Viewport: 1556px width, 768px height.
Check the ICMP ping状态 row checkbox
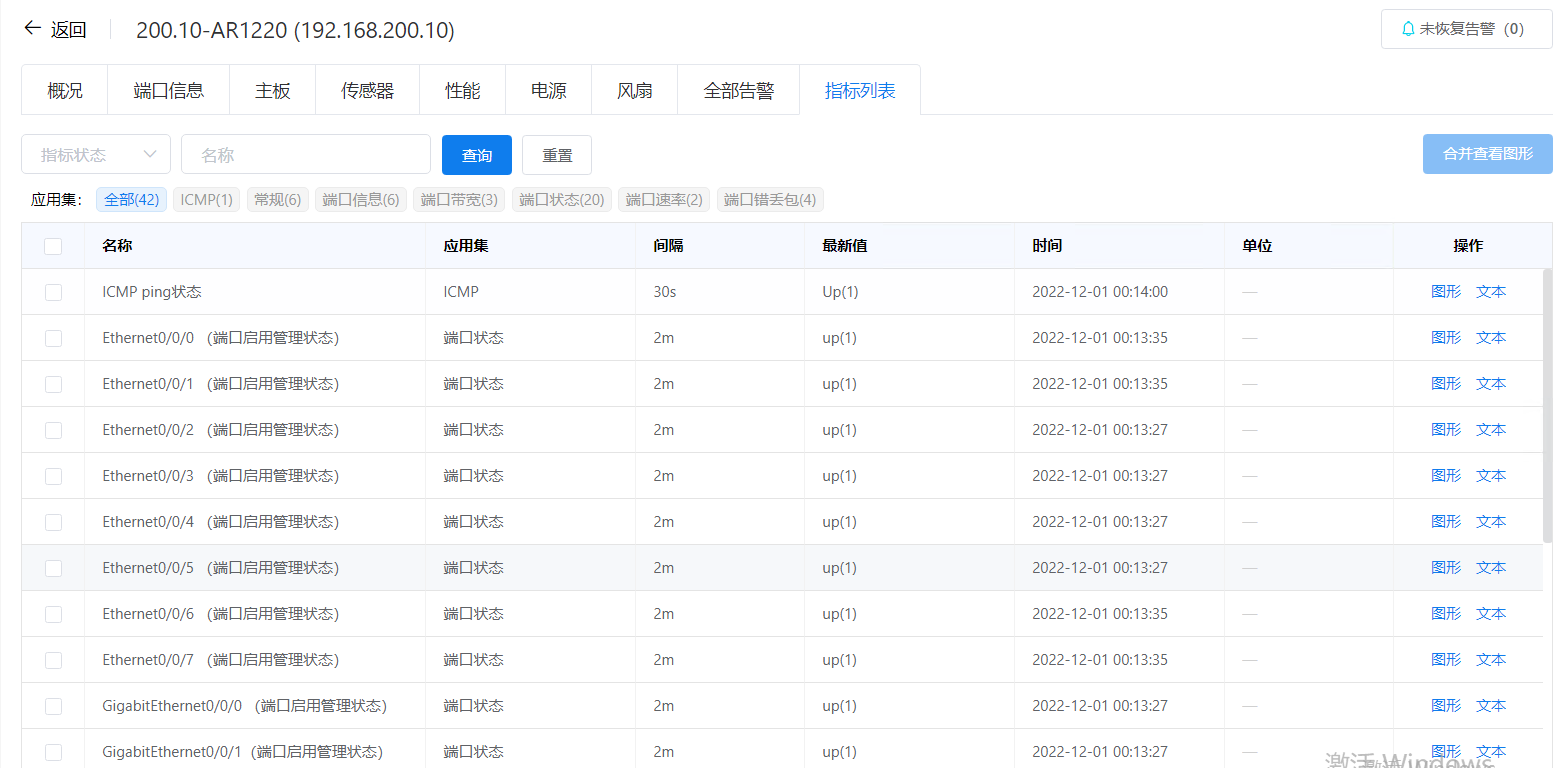tap(53, 292)
